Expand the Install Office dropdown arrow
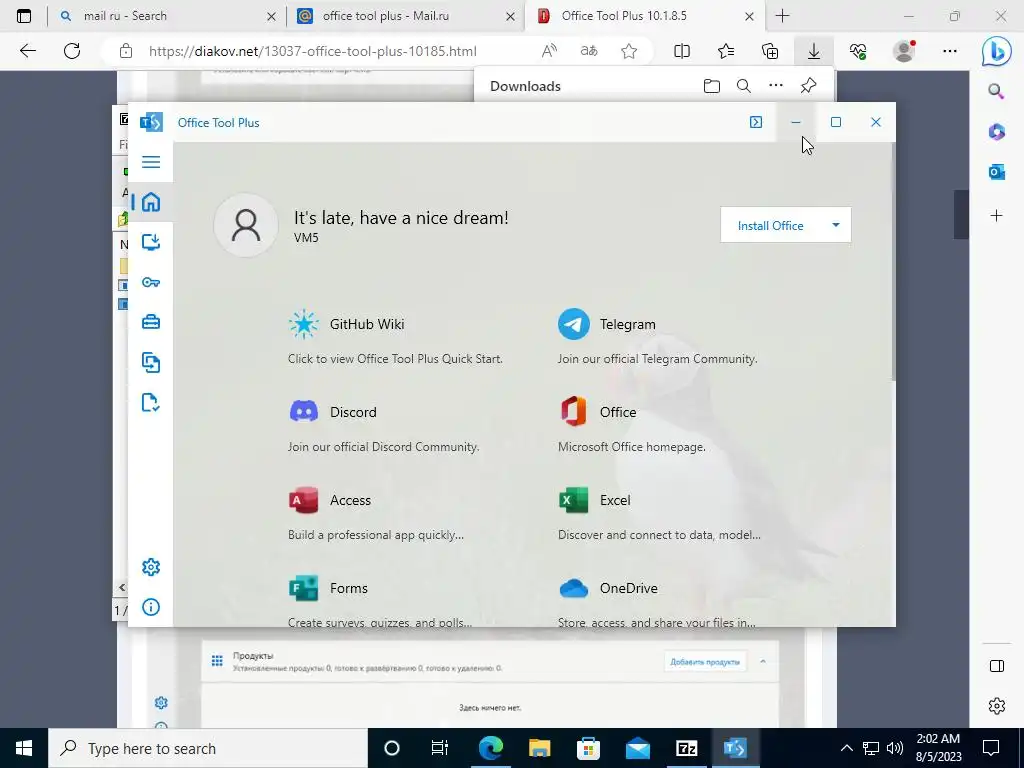The height and width of the screenshot is (768, 1024). point(836,225)
